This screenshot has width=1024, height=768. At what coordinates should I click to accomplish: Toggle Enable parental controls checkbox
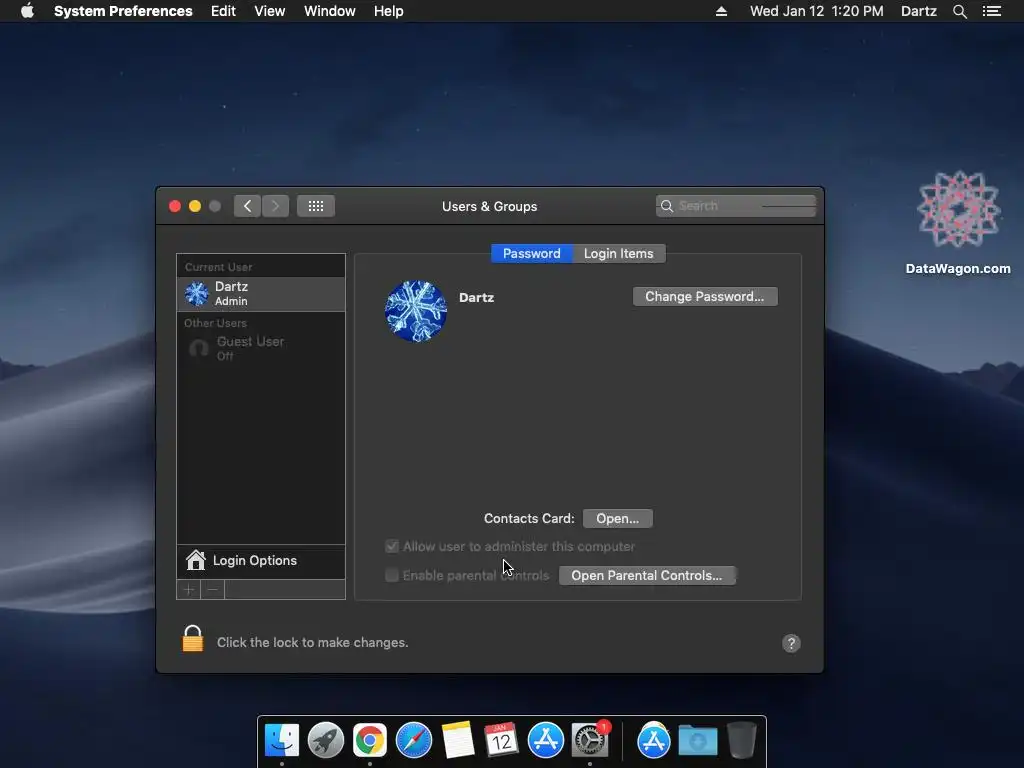(392, 575)
